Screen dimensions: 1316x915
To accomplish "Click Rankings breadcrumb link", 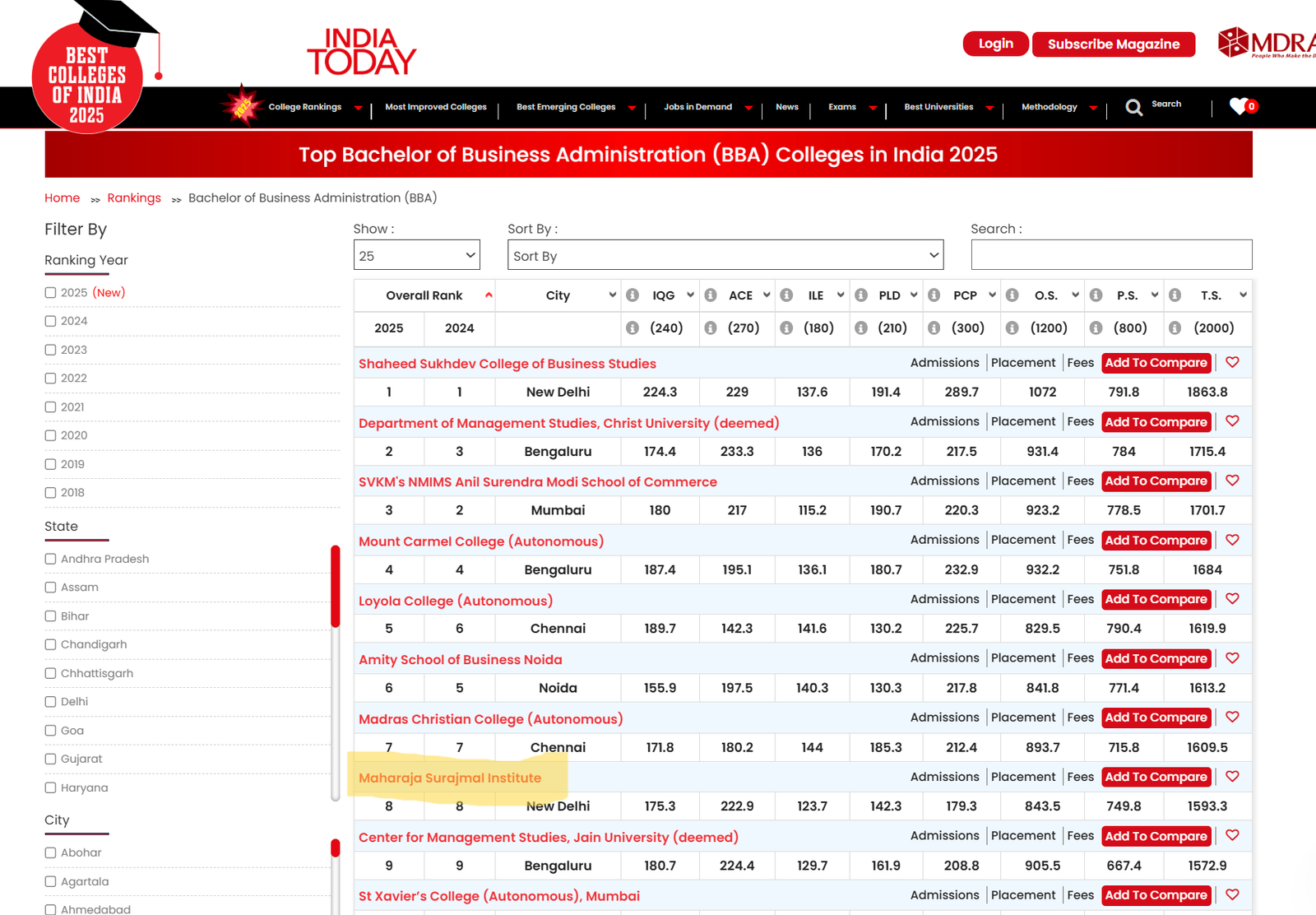I will coord(134,198).
